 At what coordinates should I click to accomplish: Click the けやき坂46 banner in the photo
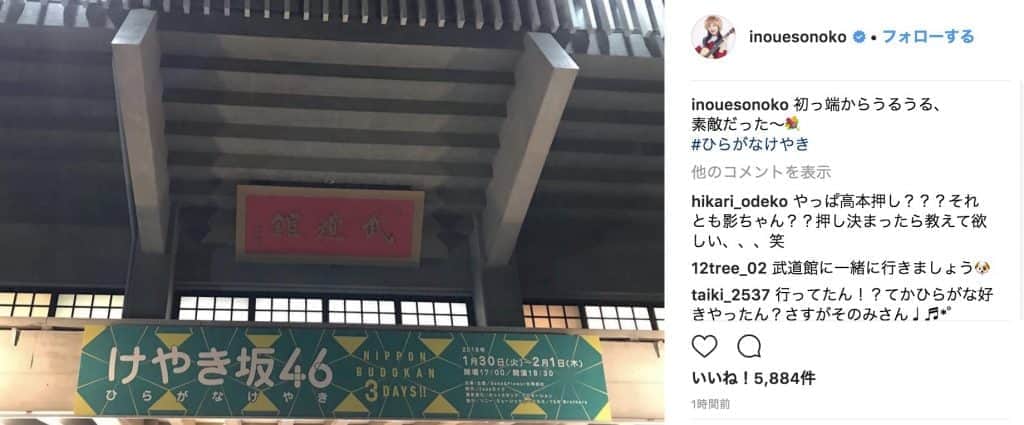point(342,374)
